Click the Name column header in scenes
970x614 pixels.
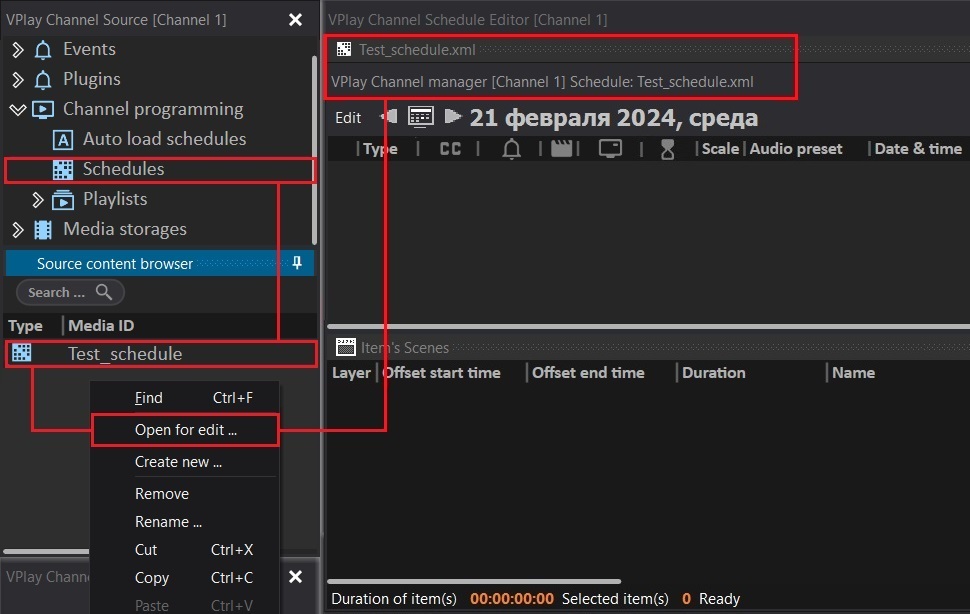point(853,373)
